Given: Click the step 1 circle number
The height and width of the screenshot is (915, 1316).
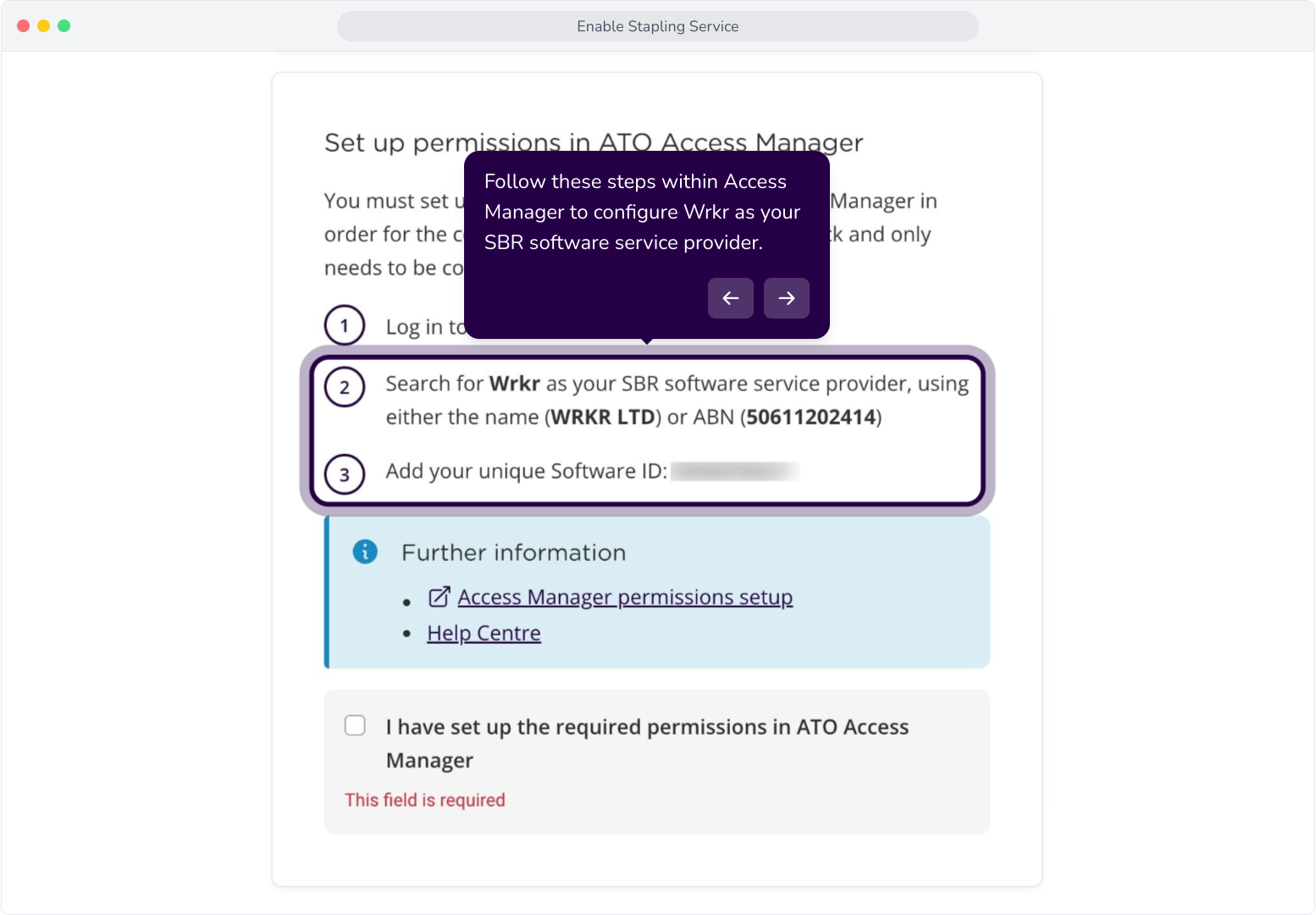Looking at the screenshot, I should pos(345,325).
